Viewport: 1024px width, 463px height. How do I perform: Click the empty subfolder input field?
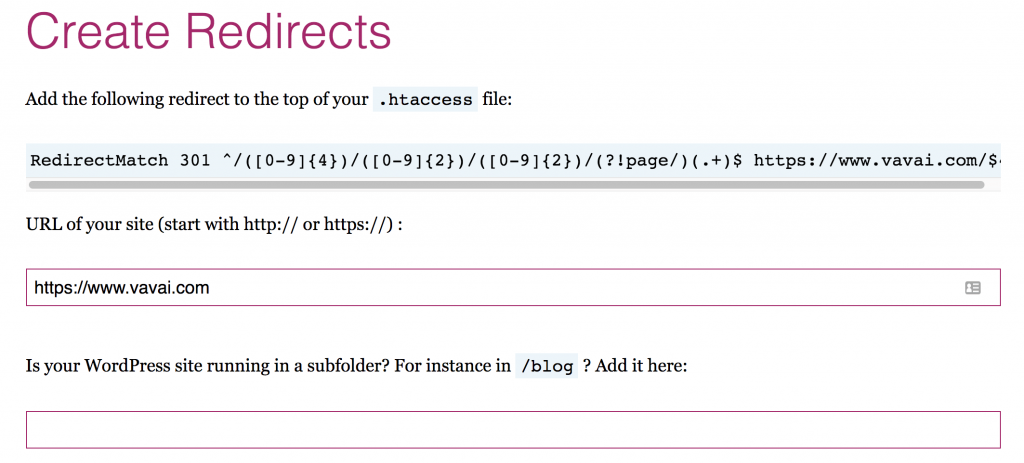pos(512,430)
